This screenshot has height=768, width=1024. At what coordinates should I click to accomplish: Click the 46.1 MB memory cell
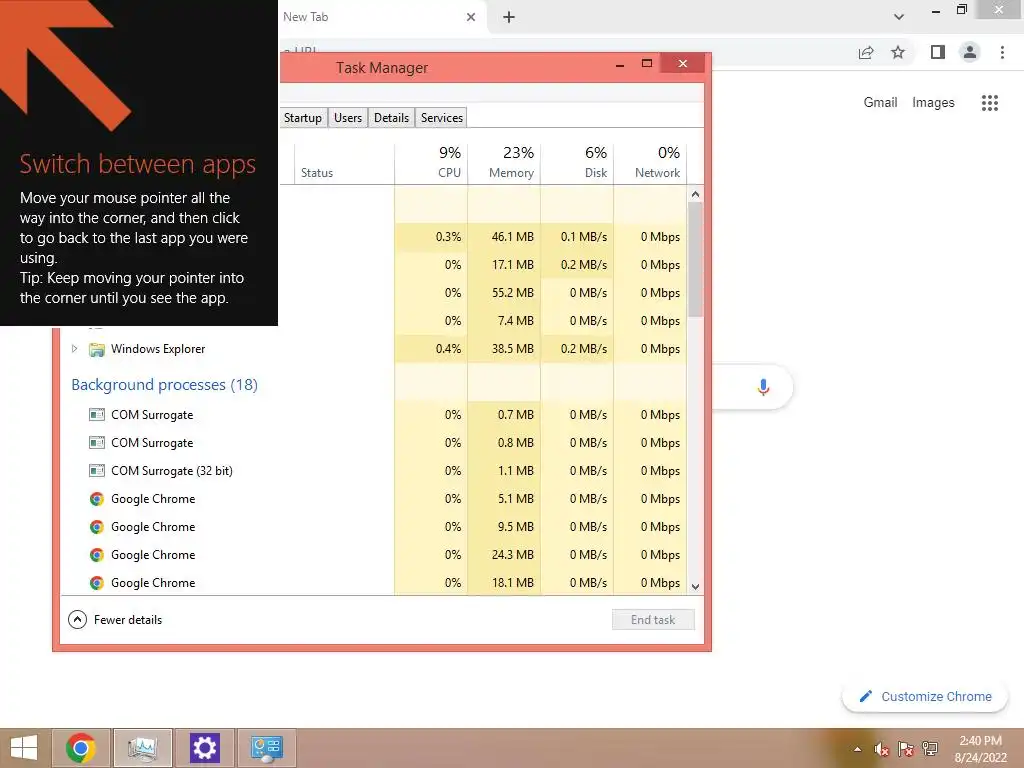[504, 236]
